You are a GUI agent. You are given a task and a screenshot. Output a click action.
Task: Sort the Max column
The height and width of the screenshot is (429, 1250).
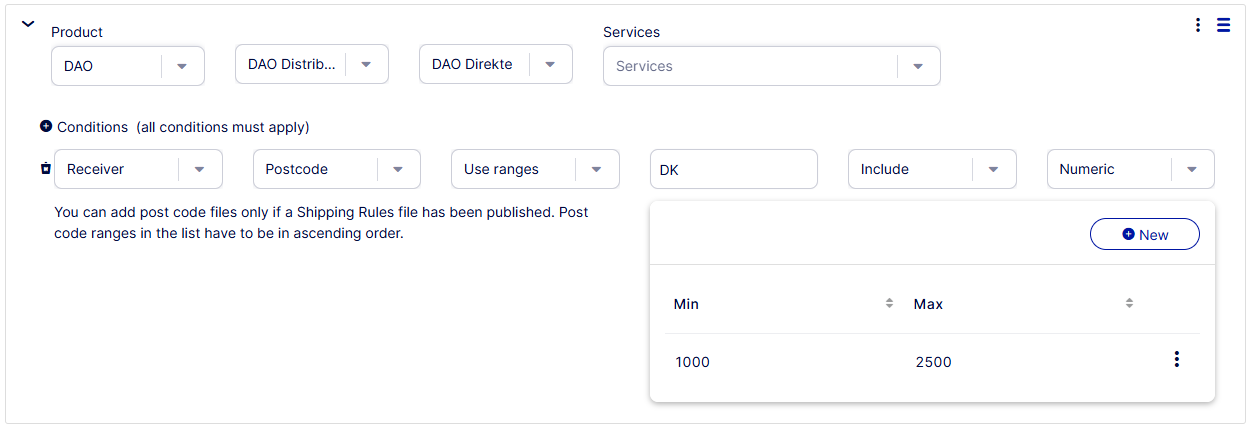click(1128, 303)
